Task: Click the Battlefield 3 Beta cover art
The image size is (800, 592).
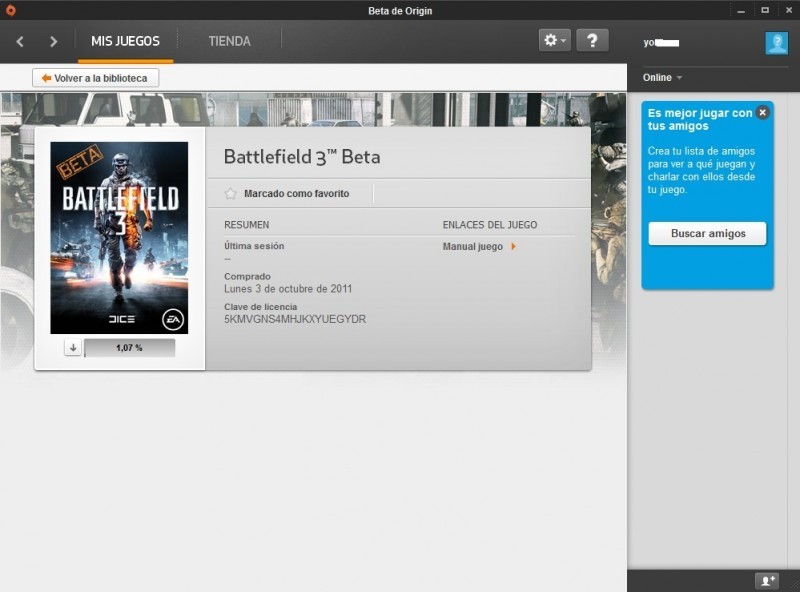Action: (x=119, y=238)
